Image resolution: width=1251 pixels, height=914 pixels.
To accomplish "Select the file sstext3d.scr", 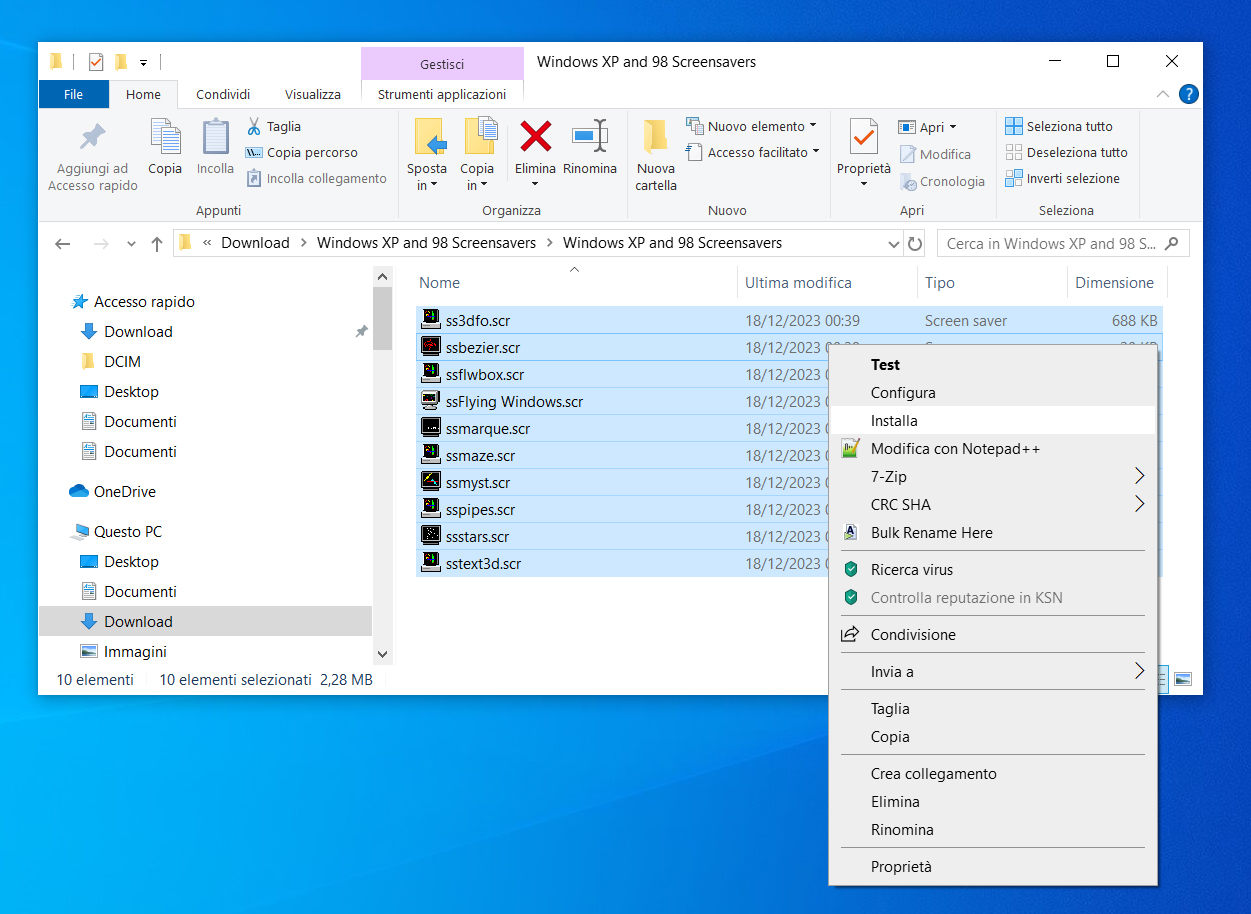I will coord(483,564).
